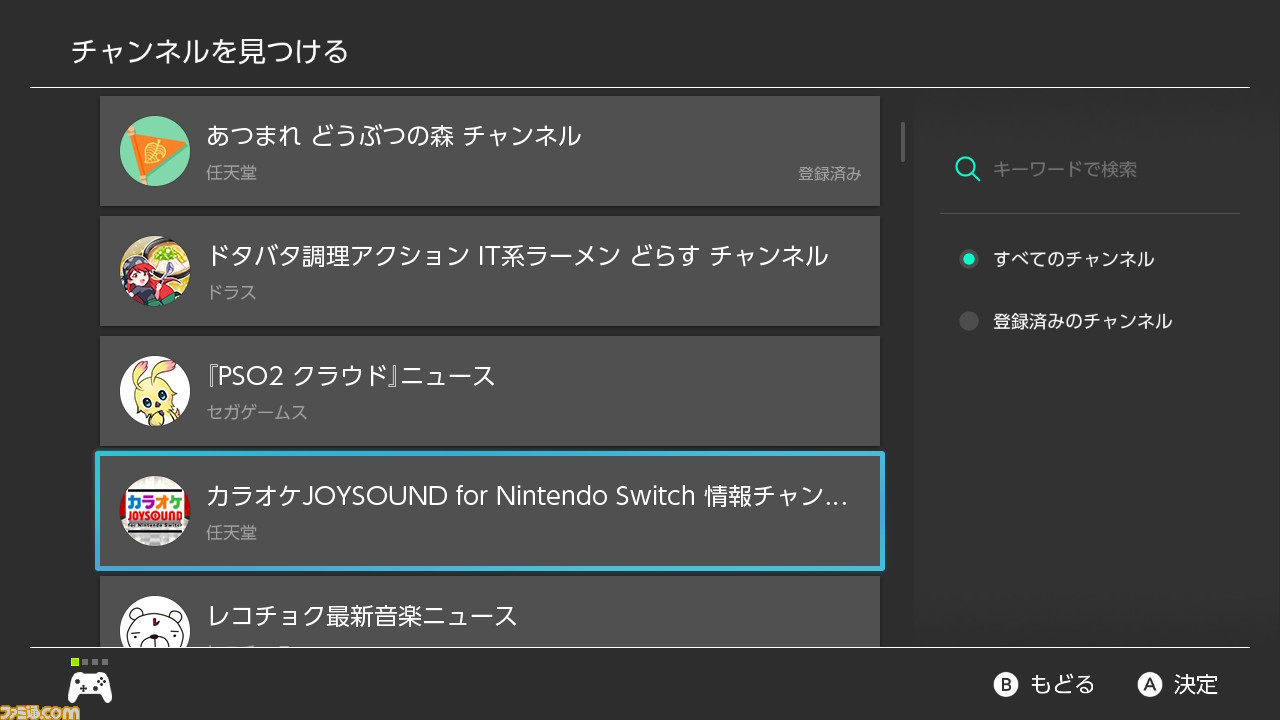This screenshot has width=1280, height=720.
Task: Click the カラオケ JOYSOUND logo icon
Action: pyautogui.click(x=155, y=511)
